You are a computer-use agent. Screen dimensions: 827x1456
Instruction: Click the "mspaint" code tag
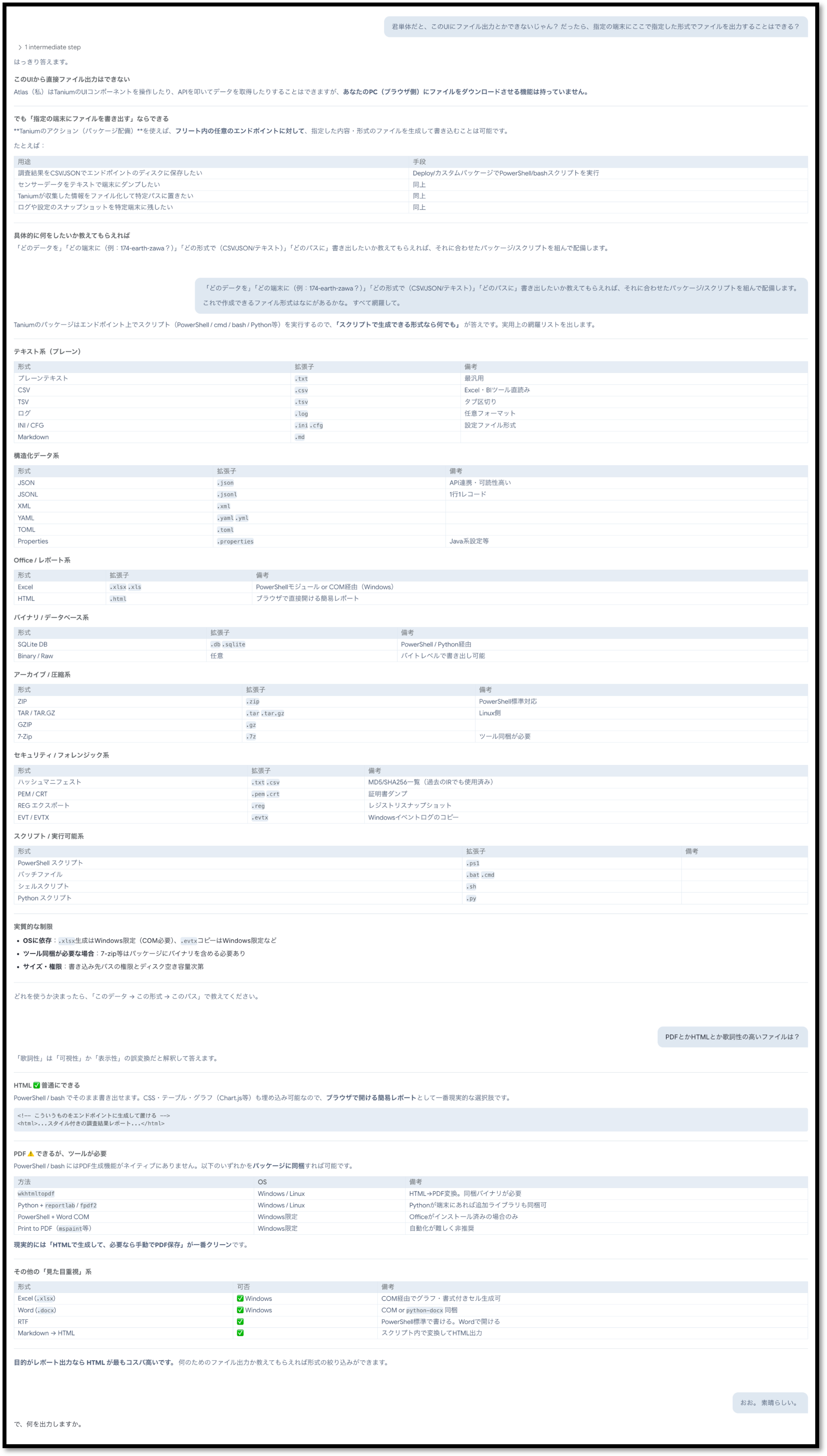pos(70,1228)
